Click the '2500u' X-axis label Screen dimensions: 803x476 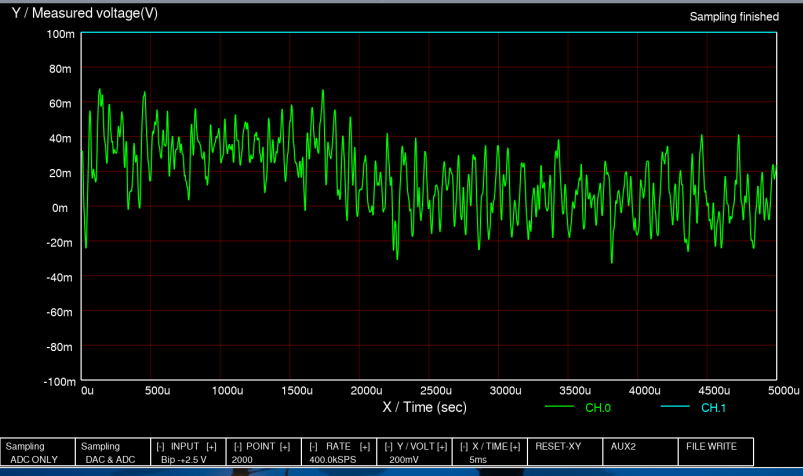coord(436,391)
